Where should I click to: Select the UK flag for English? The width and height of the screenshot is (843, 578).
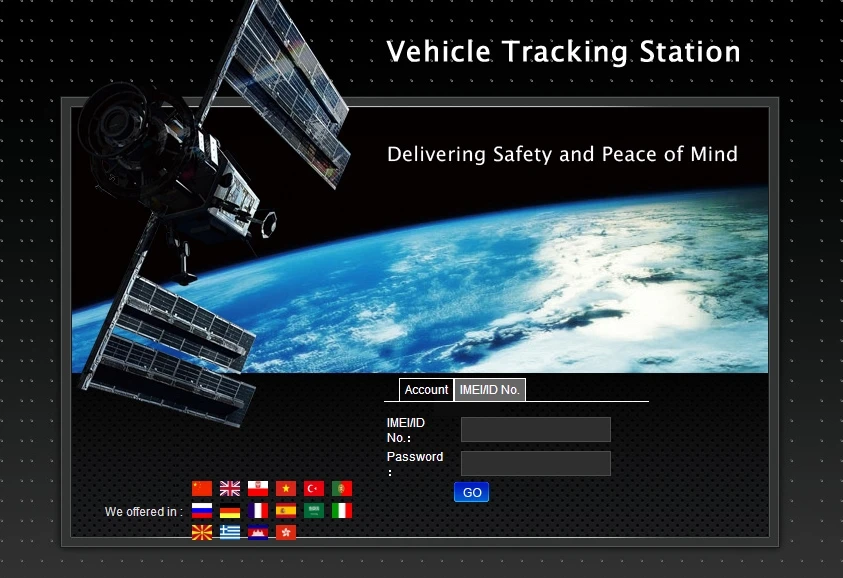coord(229,488)
